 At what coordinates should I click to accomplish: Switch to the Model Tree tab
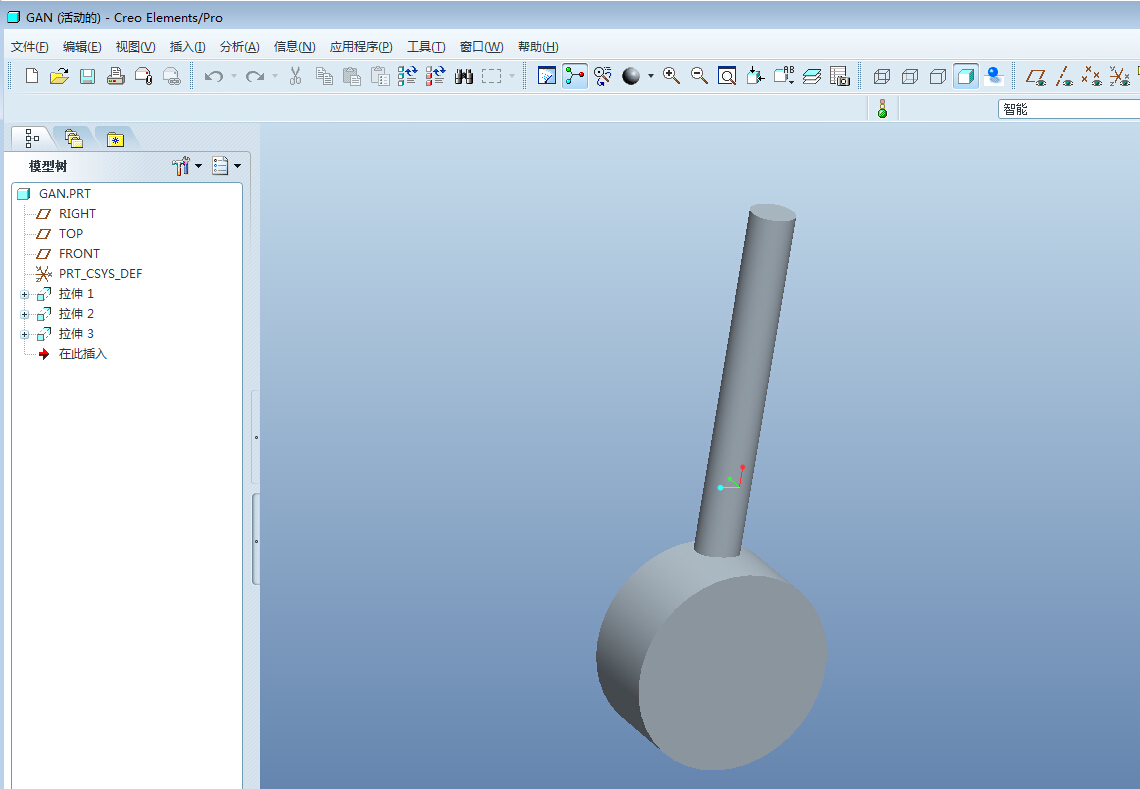(x=32, y=137)
